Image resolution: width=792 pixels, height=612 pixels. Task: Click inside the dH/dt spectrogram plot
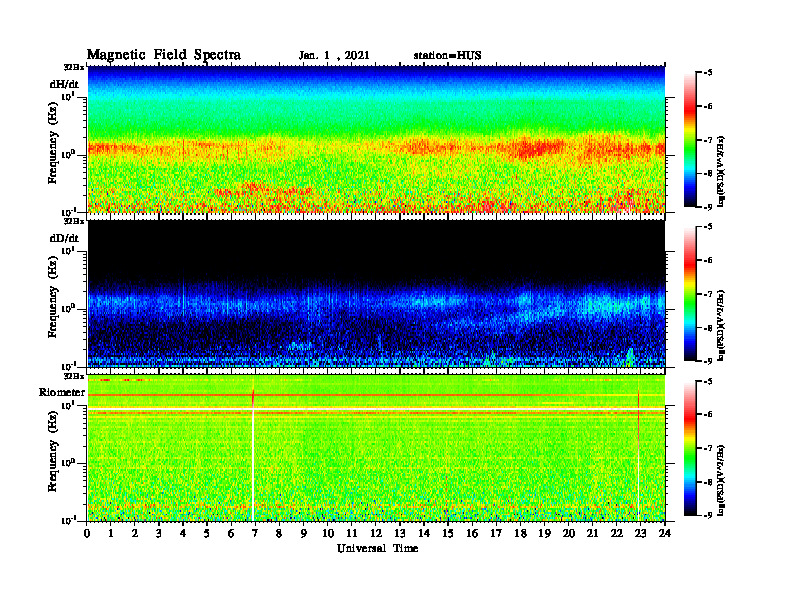(x=376, y=139)
